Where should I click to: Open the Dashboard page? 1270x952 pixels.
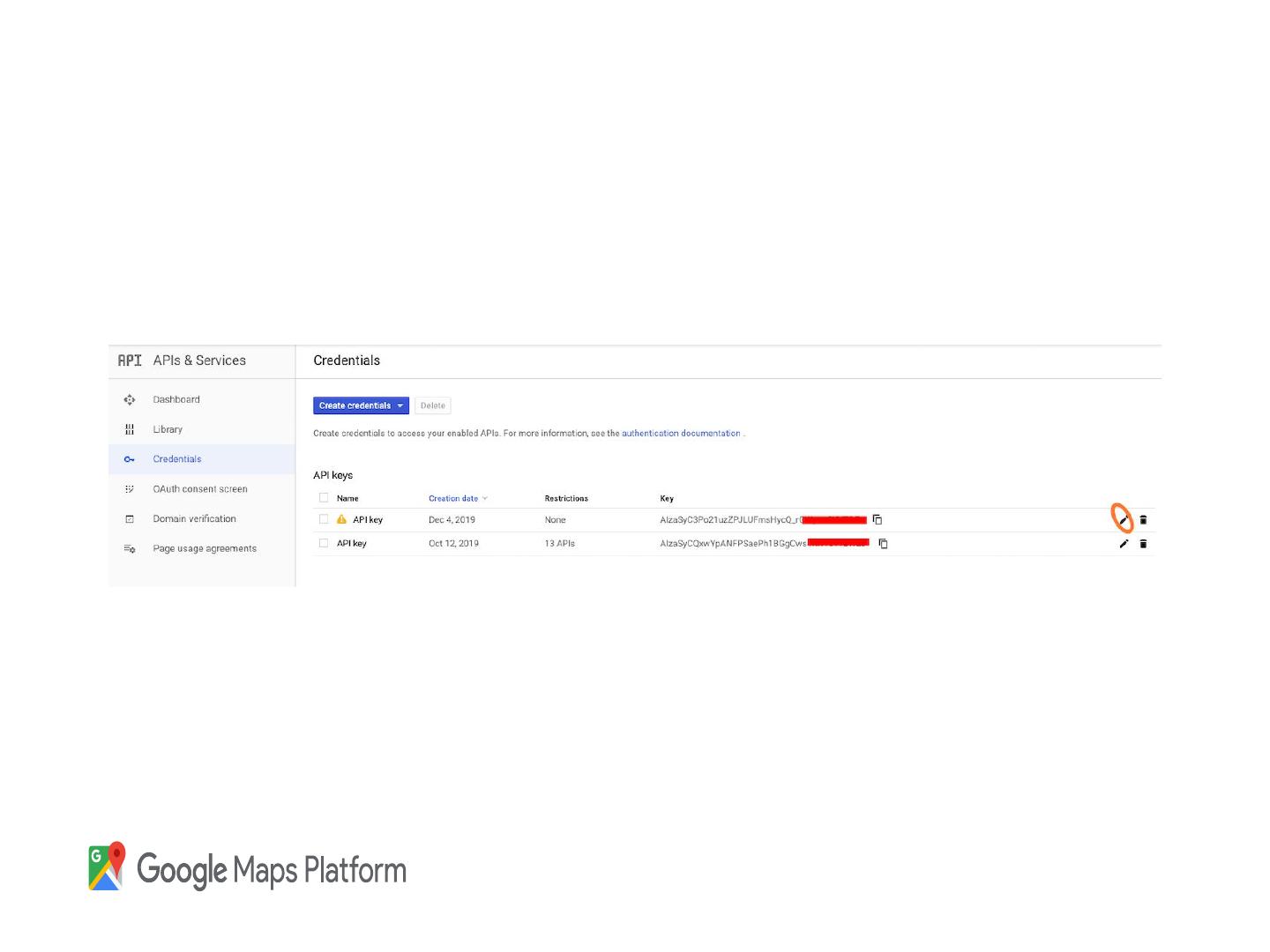(x=176, y=399)
